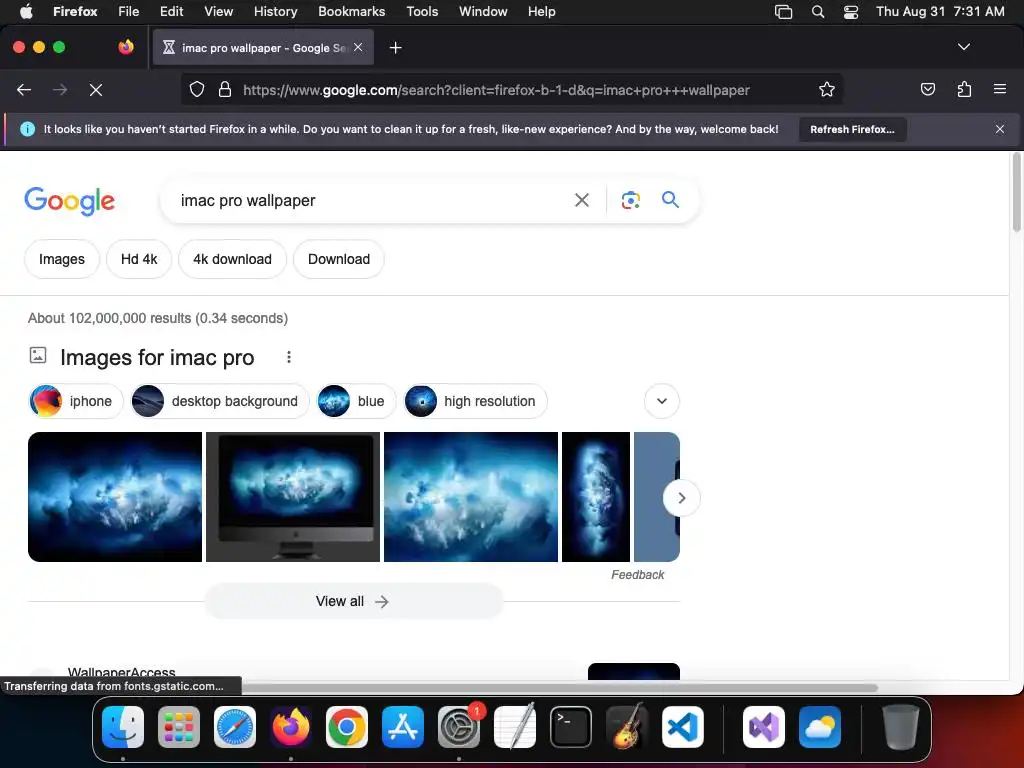1024x768 pixels.
Task: Submit search with magnifier icon
Action: [x=670, y=199]
